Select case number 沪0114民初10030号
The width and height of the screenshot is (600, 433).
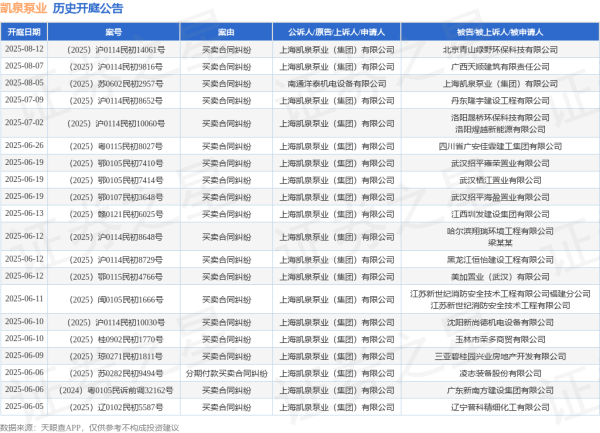130,322
